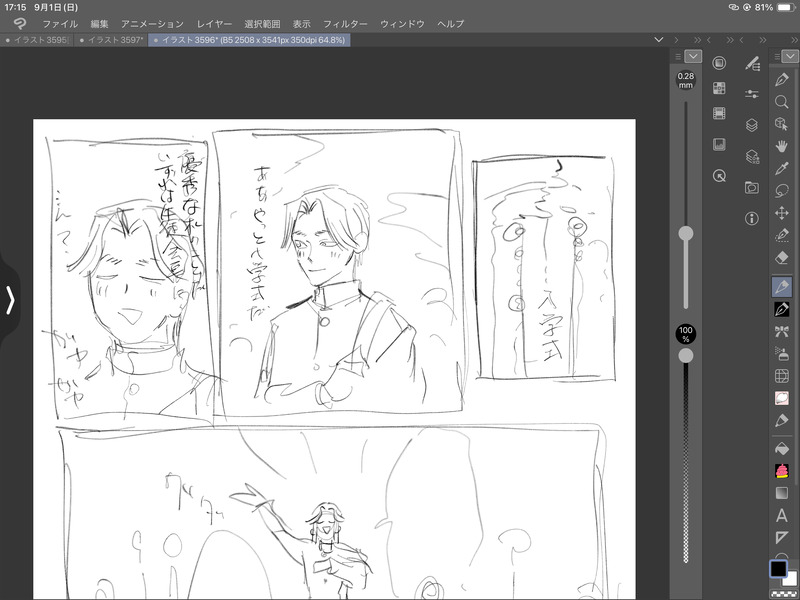Select the Zoom magnifier tool
This screenshot has height=600, width=800.
(x=781, y=102)
